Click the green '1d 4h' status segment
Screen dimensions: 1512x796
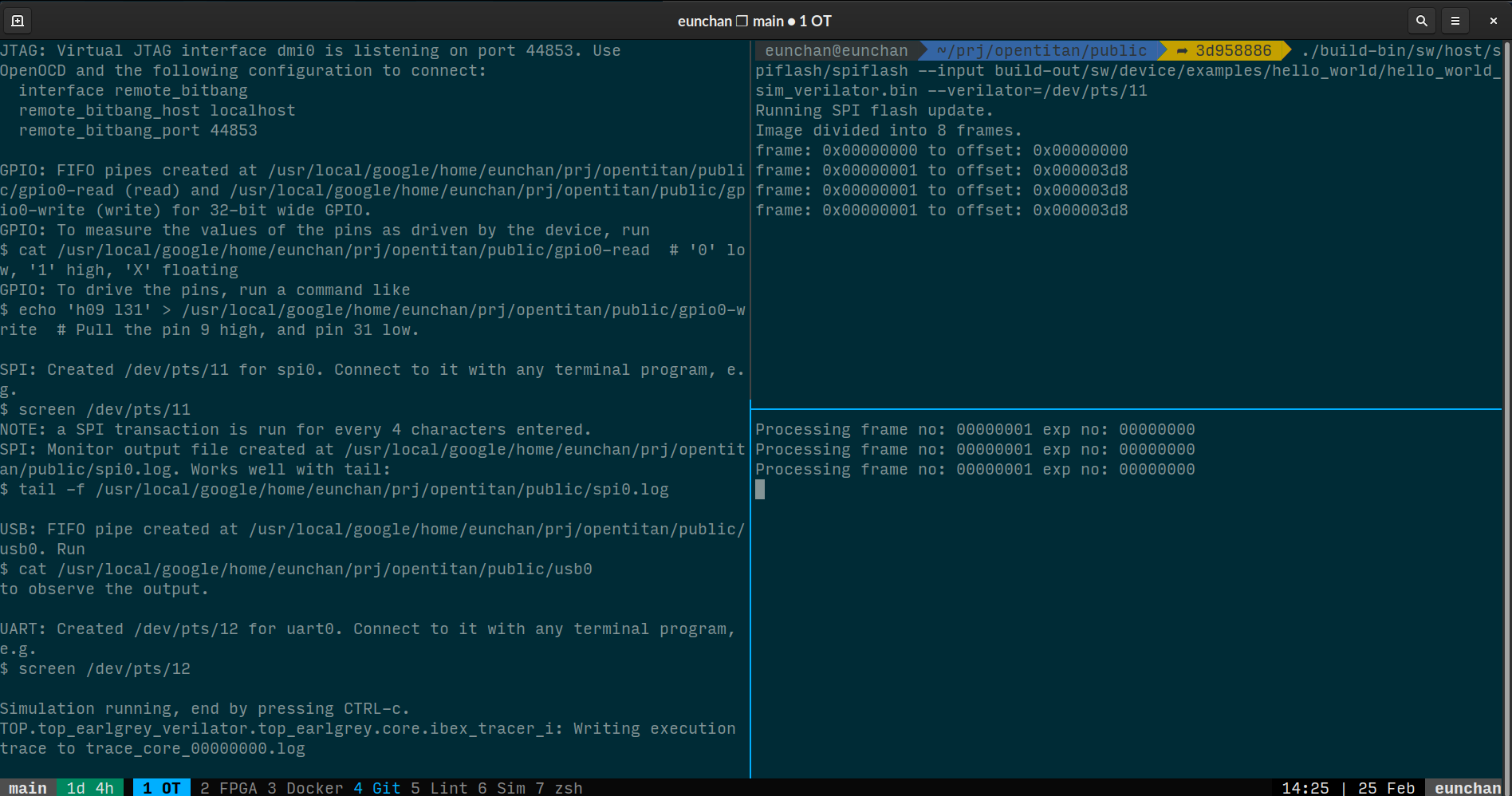pos(90,788)
